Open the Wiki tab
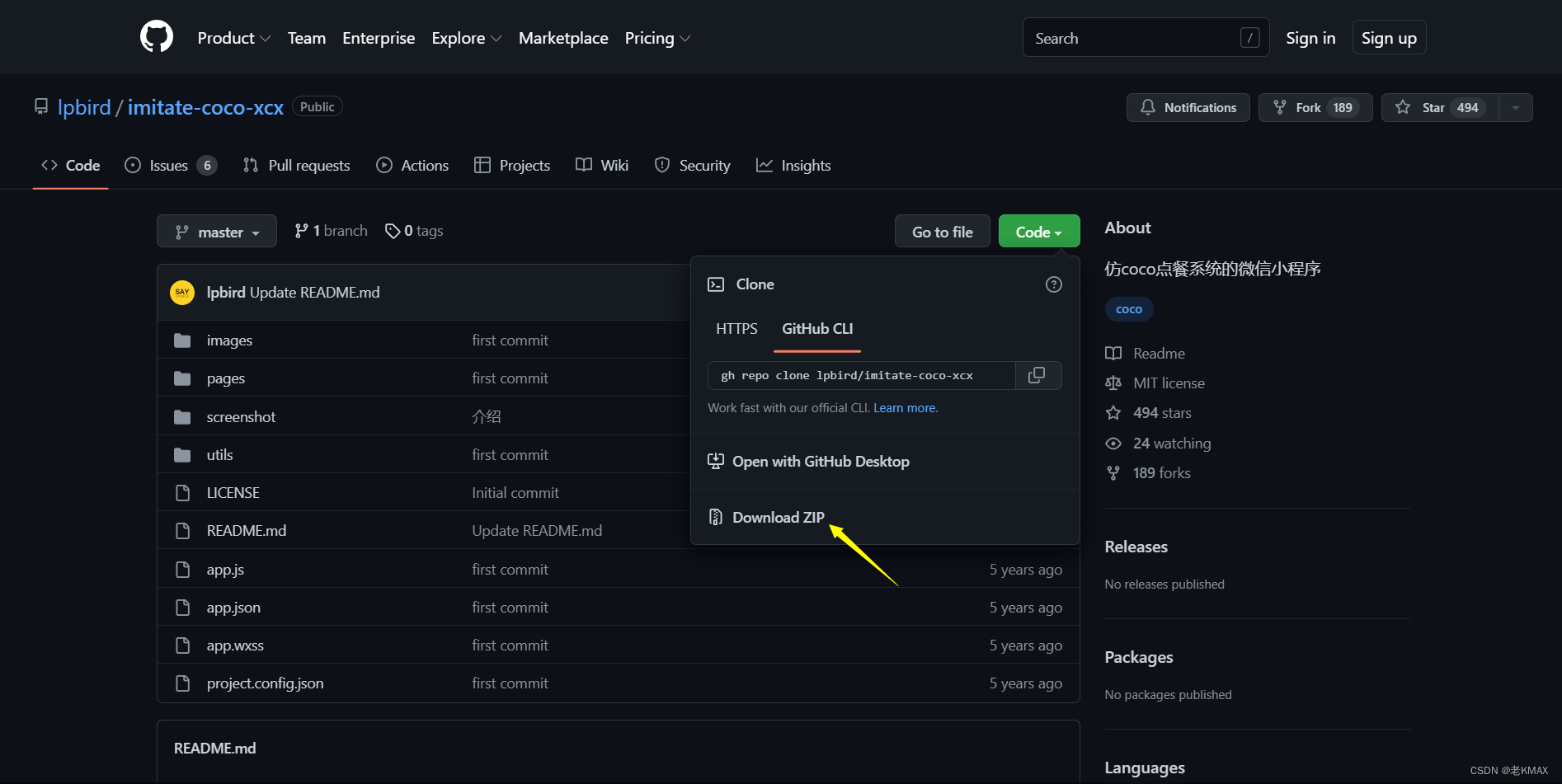This screenshot has height=784, width=1562. click(602, 166)
